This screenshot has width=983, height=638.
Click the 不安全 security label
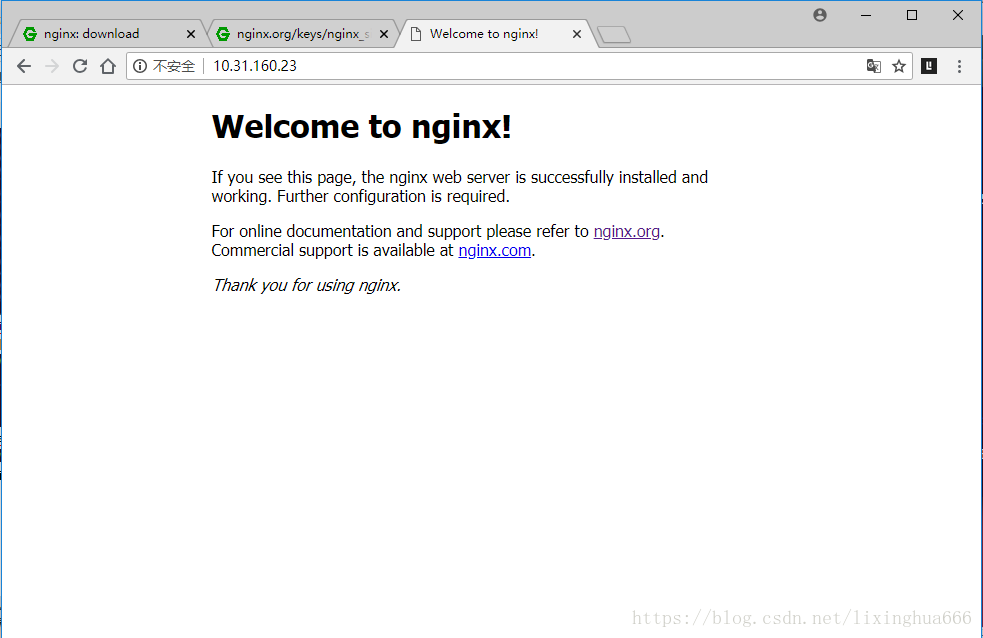(174, 66)
